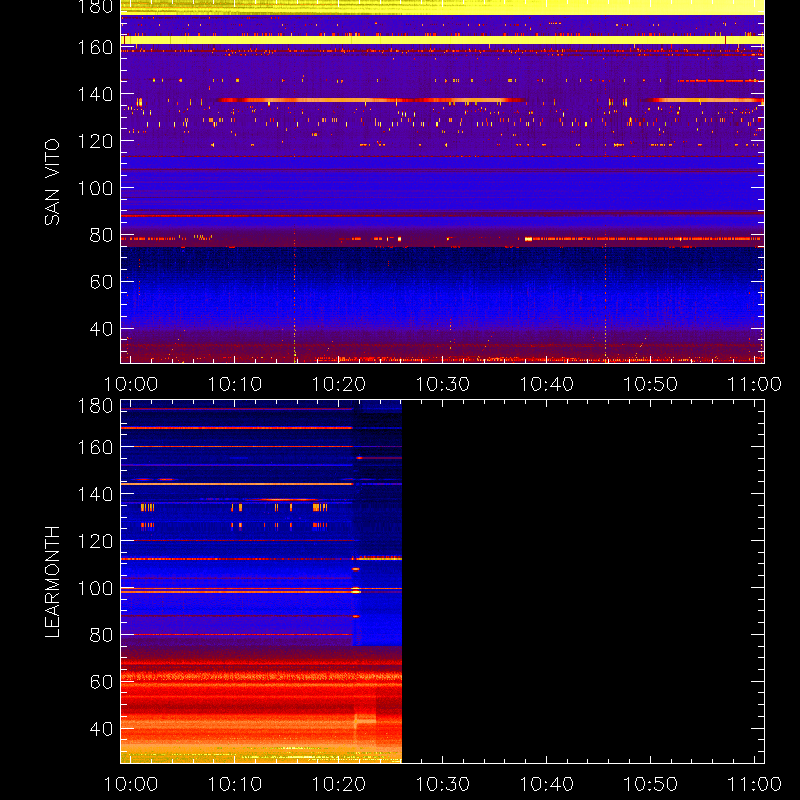Select the 160 label on San Vito axis
Screen dimensions: 800x800
pos(95,47)
